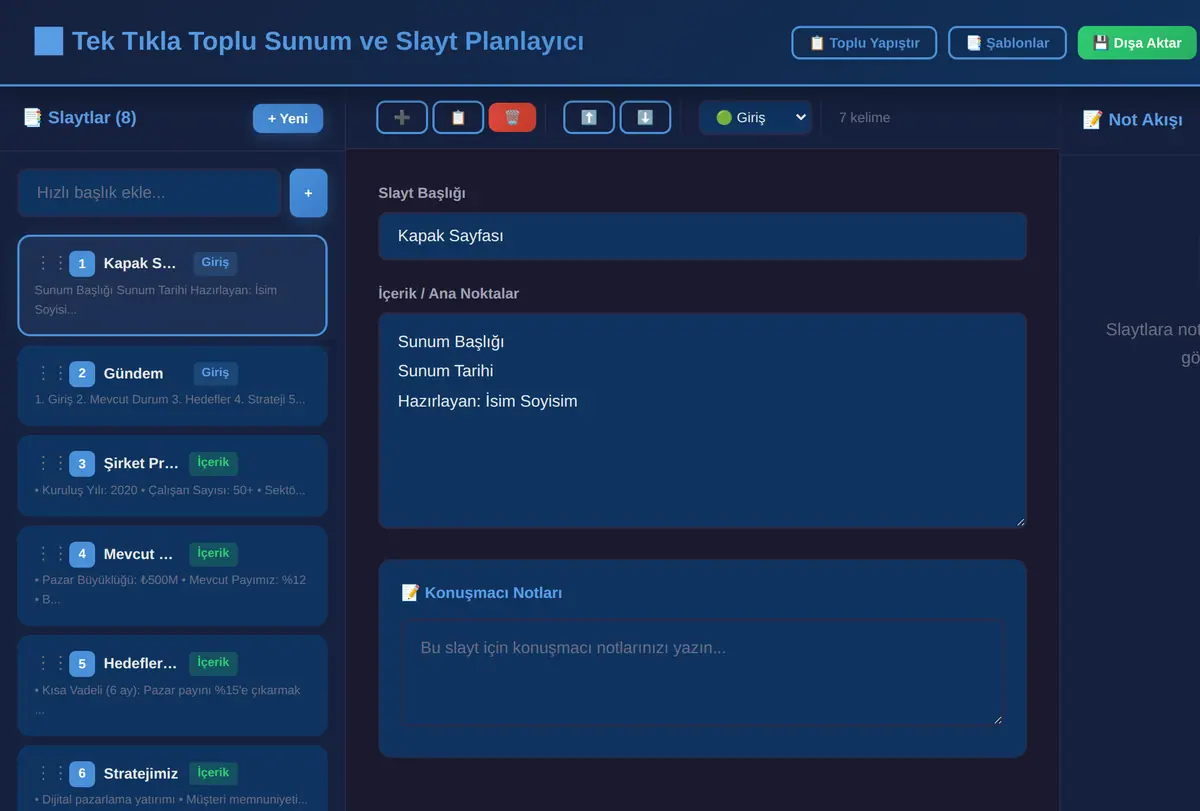The image size is (1200, 811).
Task: Click the number 1 badge on Kapak slide
Action: point(82,263)
